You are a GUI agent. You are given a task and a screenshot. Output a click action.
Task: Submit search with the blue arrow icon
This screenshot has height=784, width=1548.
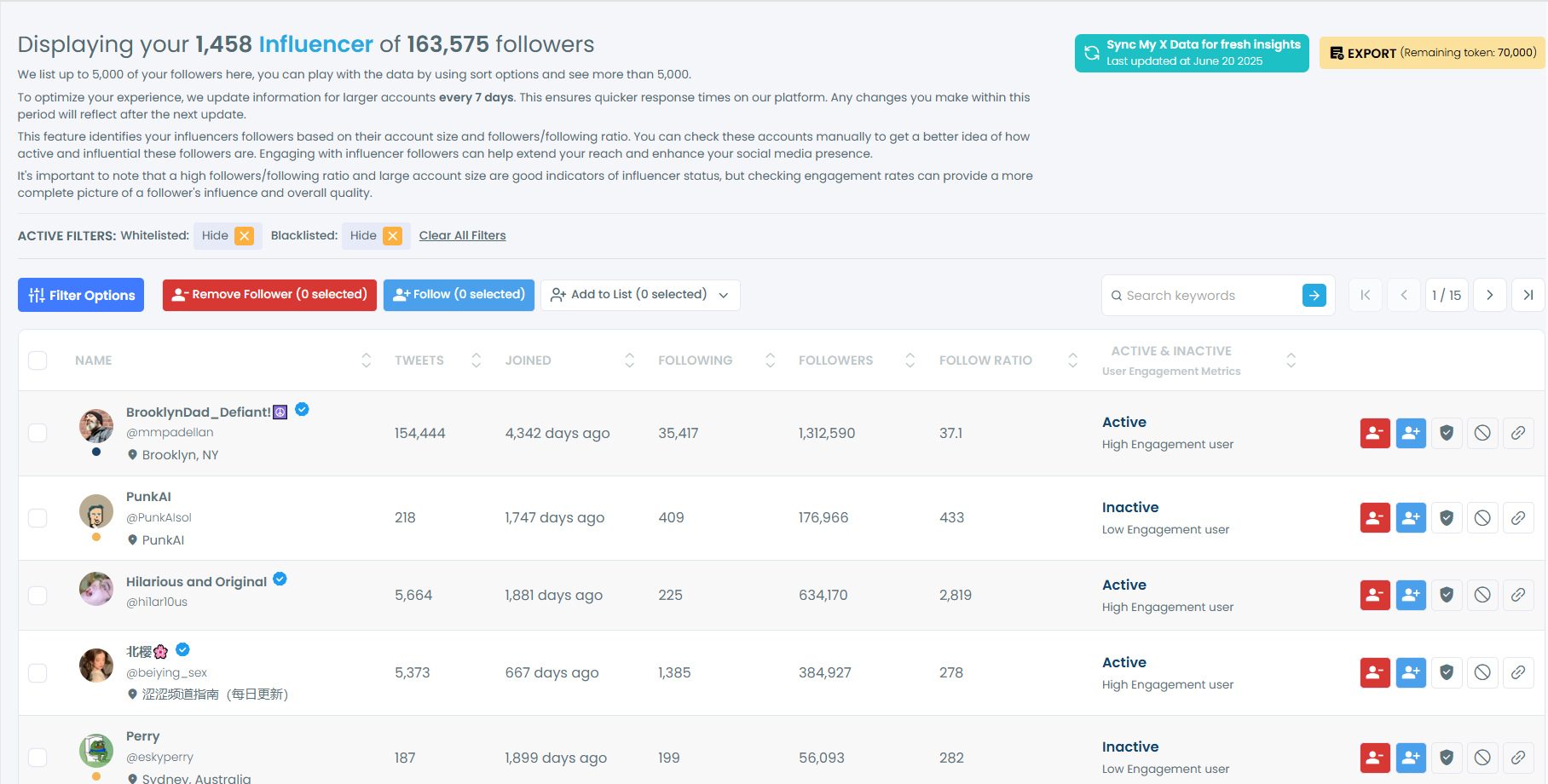tap(1313, 295)
